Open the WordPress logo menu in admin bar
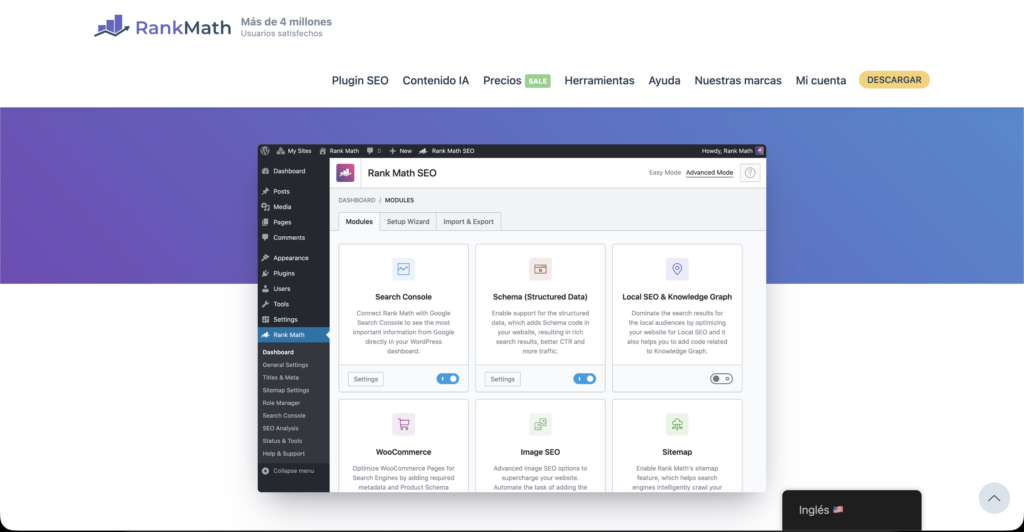This screenshot has width=1024, height=532. [265, 151]
